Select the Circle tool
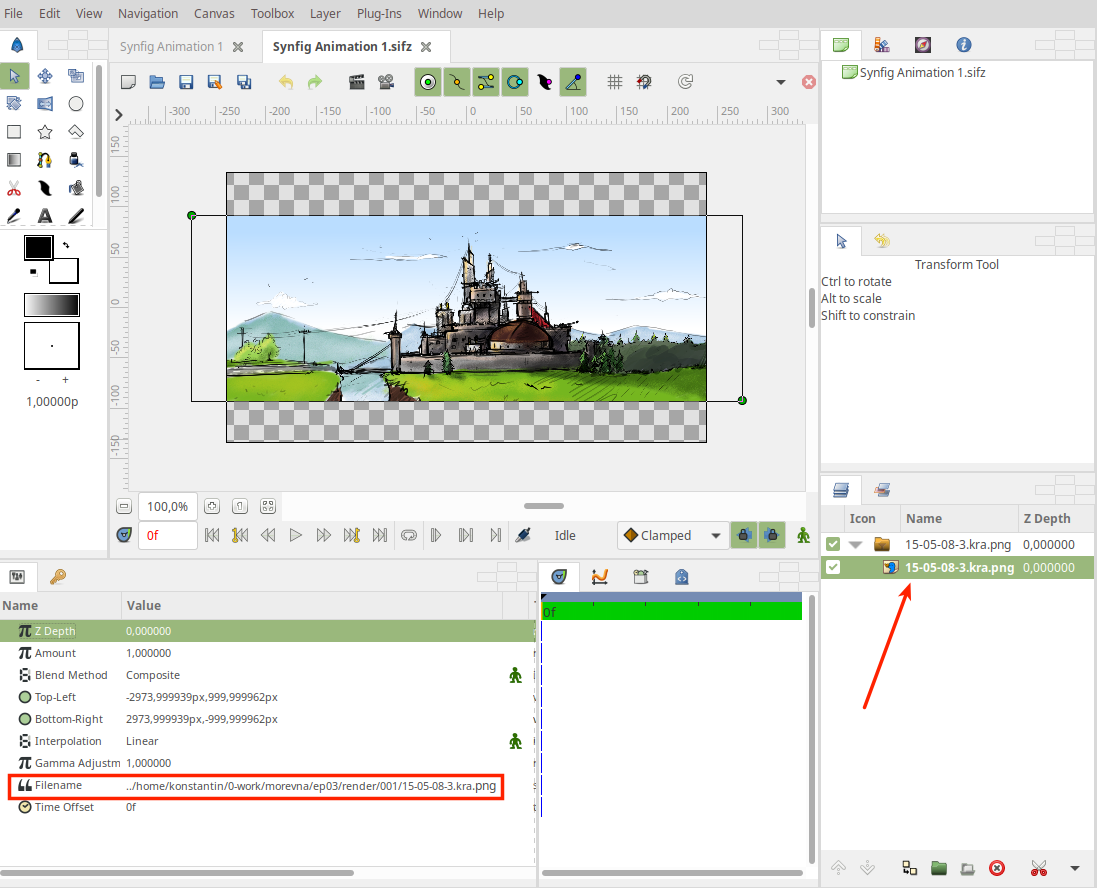Image resolution: width=1097 pixels, height=888 pixels. click(76, 104)
